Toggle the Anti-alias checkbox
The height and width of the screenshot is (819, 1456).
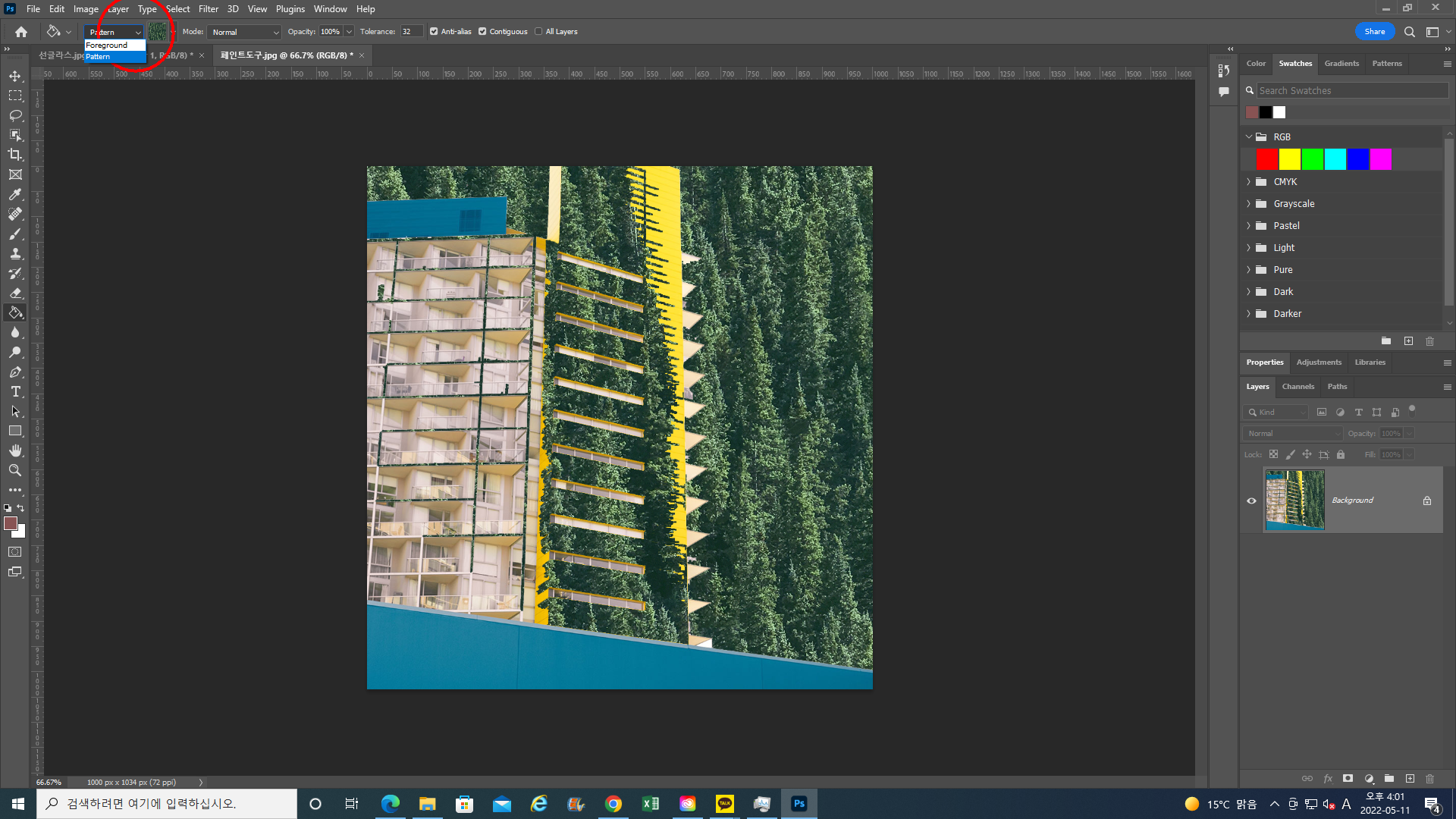tap(434, 32)
